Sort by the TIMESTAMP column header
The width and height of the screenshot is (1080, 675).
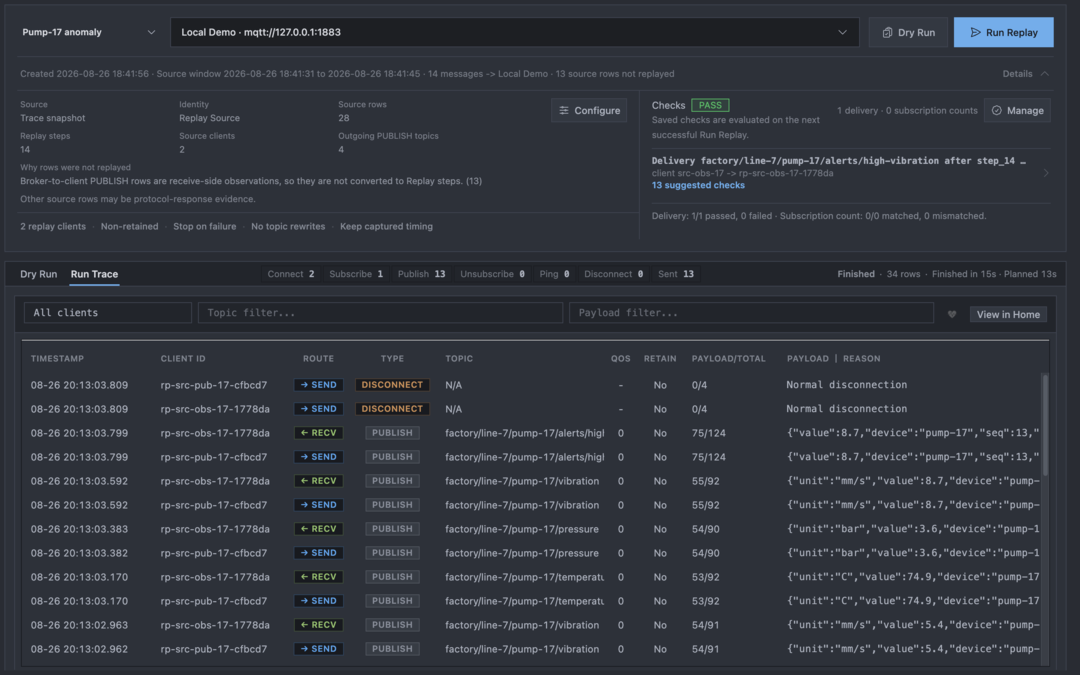click(x=57, y=359)
